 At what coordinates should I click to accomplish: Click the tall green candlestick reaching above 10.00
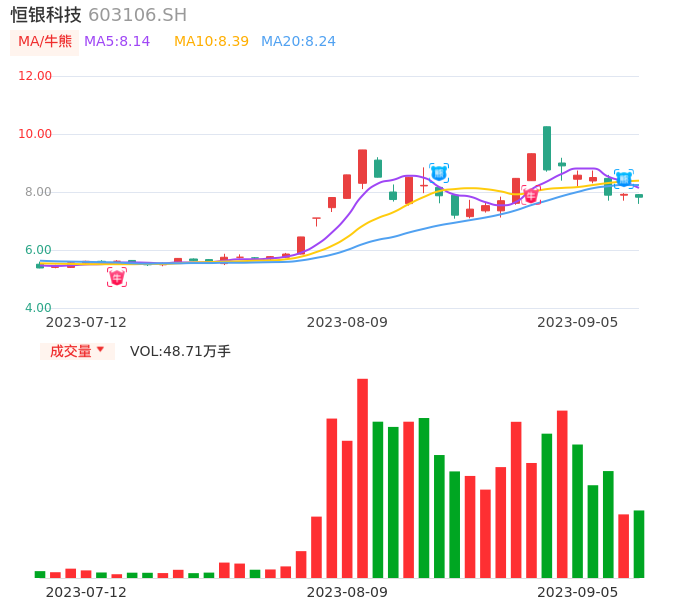(x=547, y=148)
